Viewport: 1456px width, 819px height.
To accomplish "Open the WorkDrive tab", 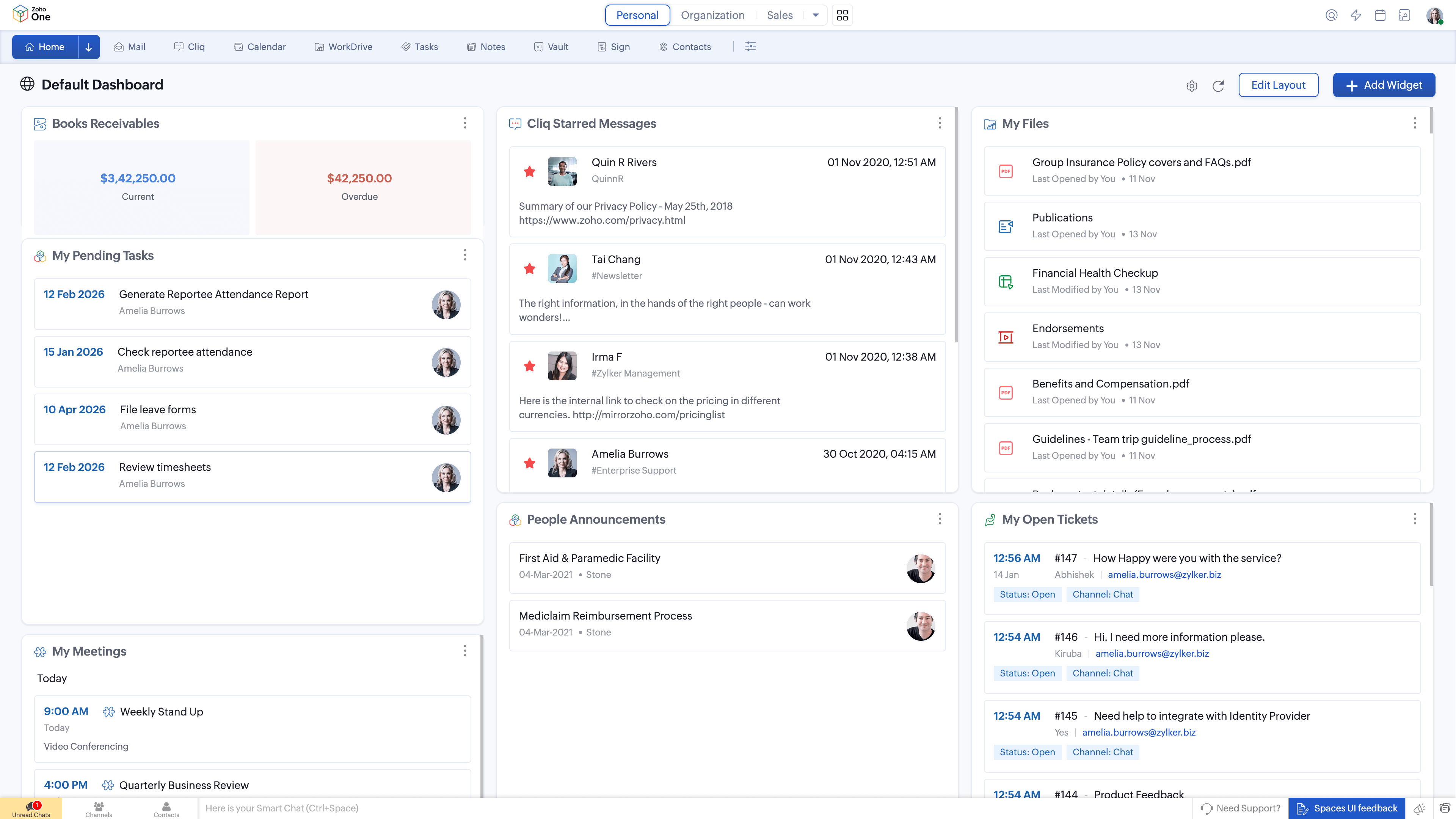I will tap(343, 47).
